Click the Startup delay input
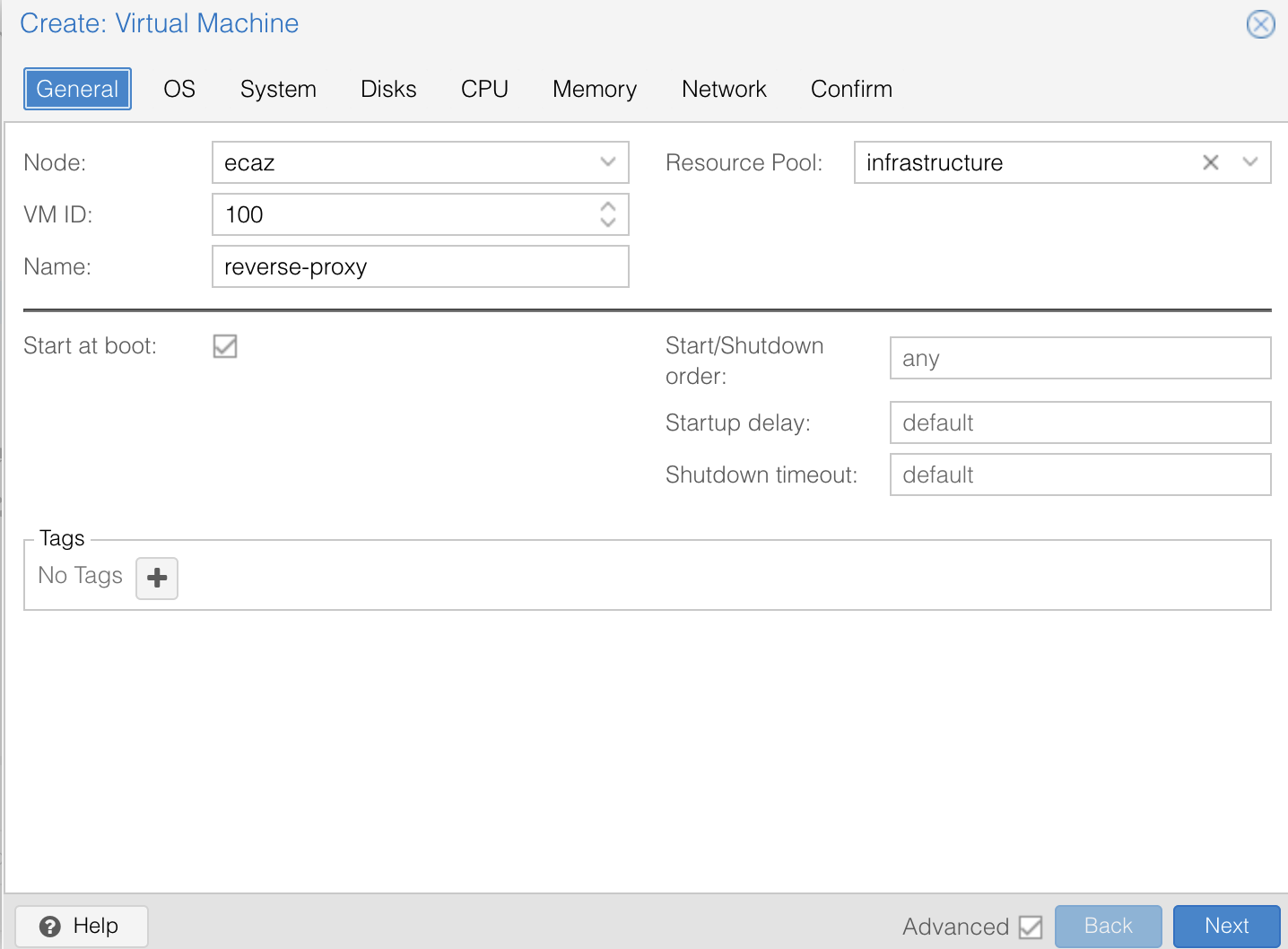This screenshot has height=949, width=1288. tap(1080, 422)
